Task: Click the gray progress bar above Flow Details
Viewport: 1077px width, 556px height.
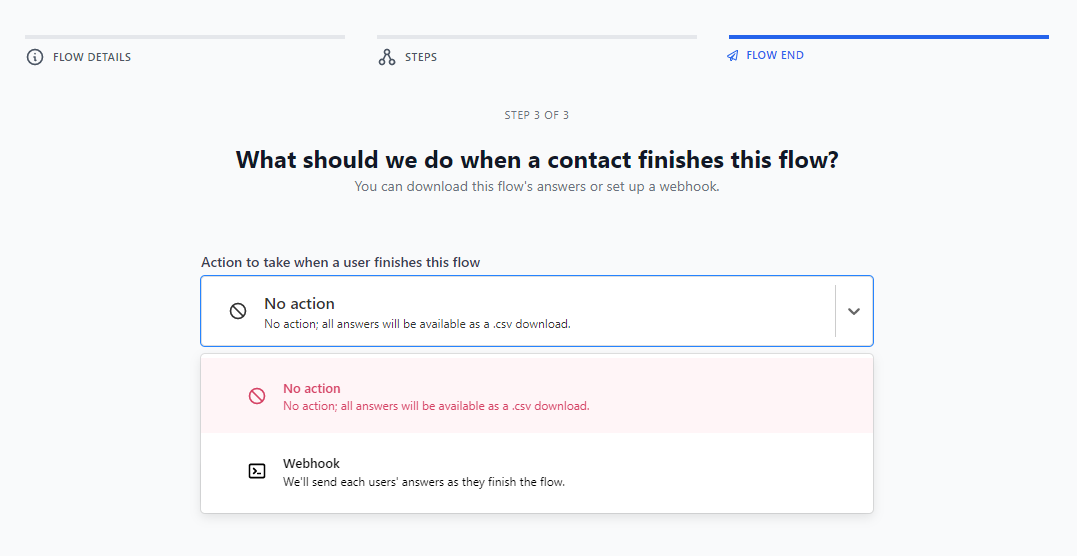Action: point(185,37)
